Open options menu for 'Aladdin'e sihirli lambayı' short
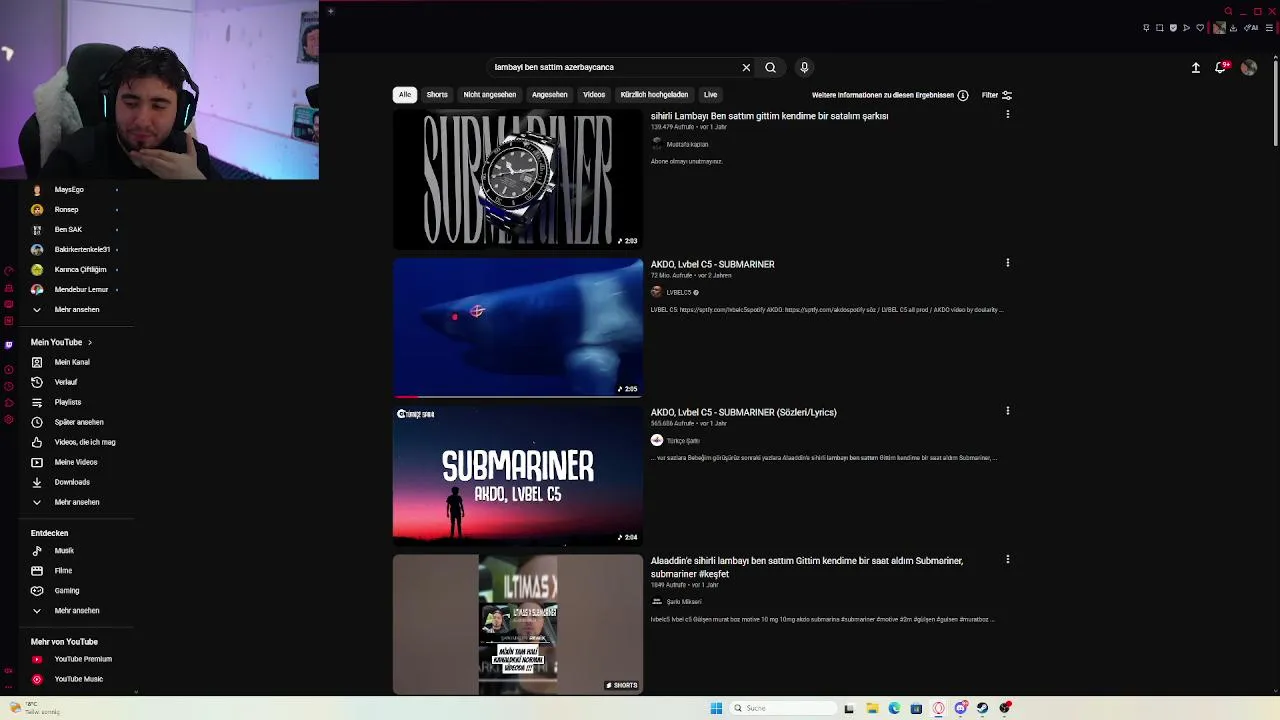This screenshot has width=1280, height=720. pyautogui.click(x=1007, y=559)
